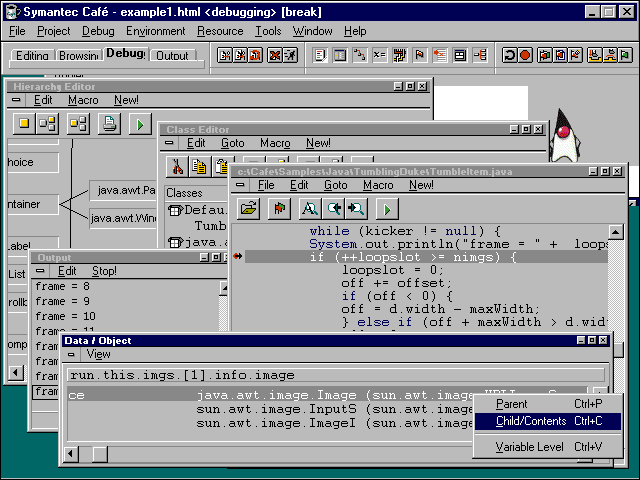
Task: Open the Data / Object window control menu box
Action: (x=71, y=354)
